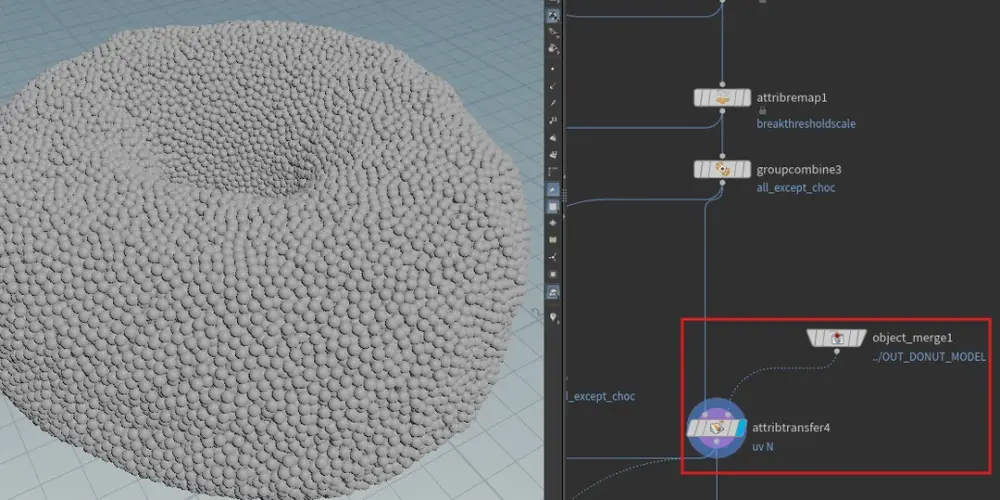This screenshot has width=1000, height=500.
Task: Click the topmost icon in the viewport display toolbar
Action: tap(553, 15)
